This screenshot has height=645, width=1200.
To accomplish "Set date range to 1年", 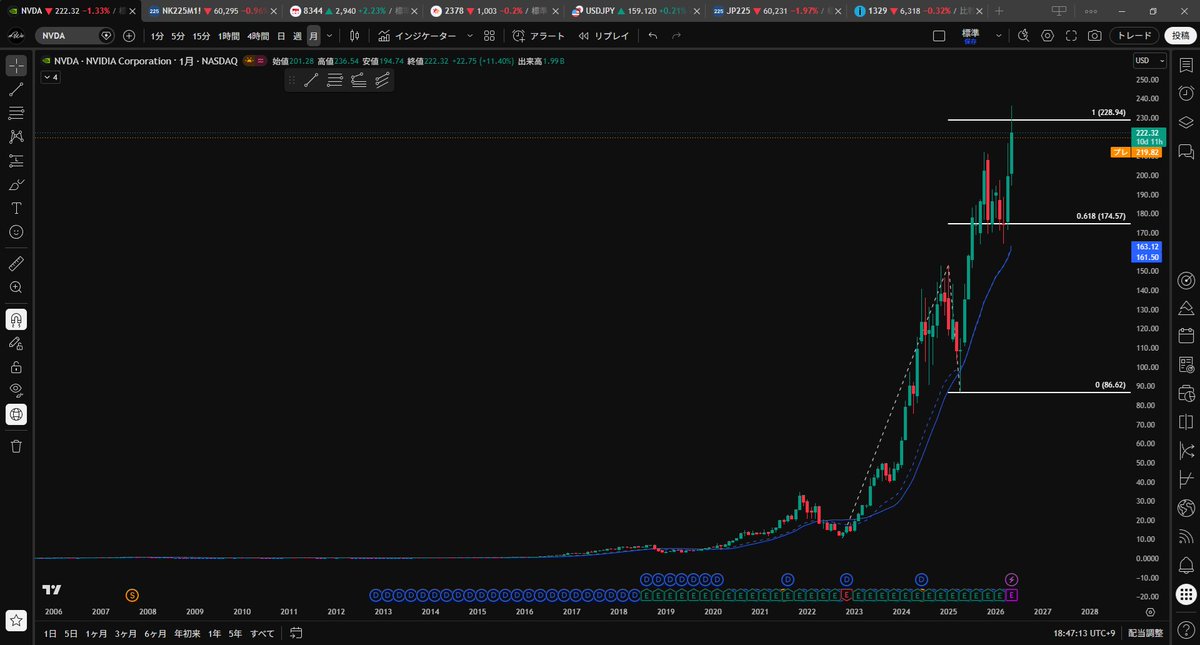I will click(214, 633).
